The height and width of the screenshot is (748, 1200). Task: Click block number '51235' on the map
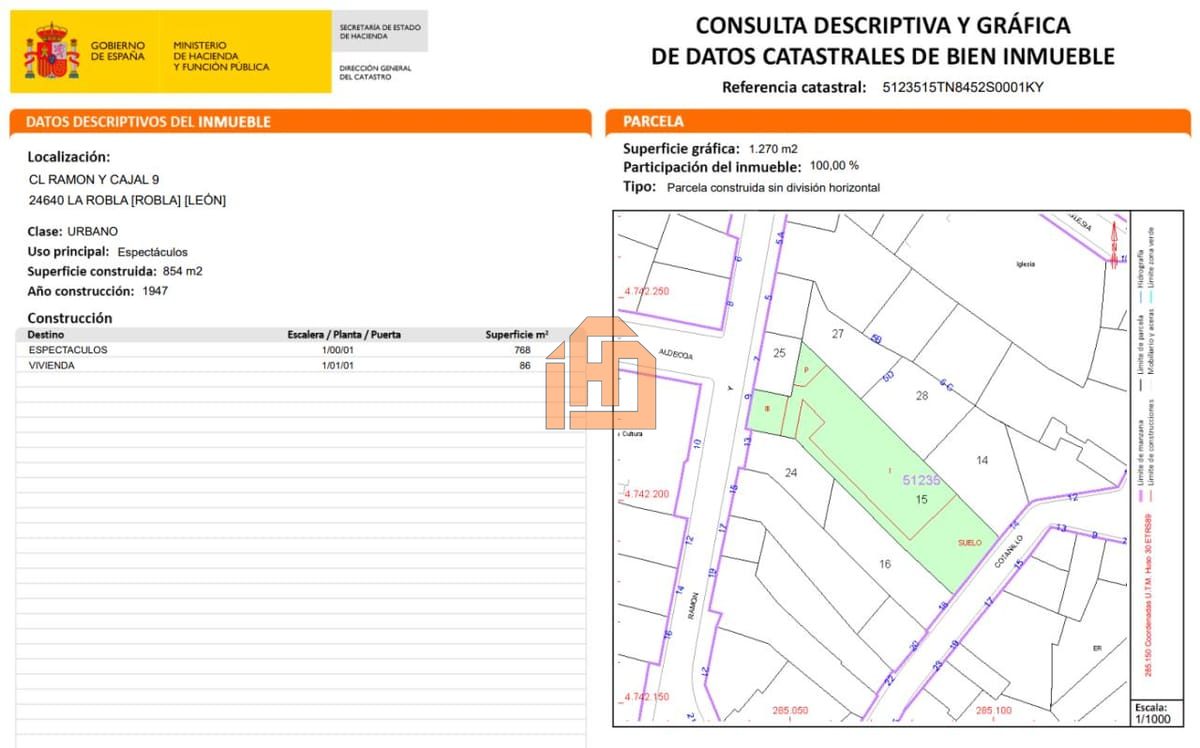[x=921, y=480]
